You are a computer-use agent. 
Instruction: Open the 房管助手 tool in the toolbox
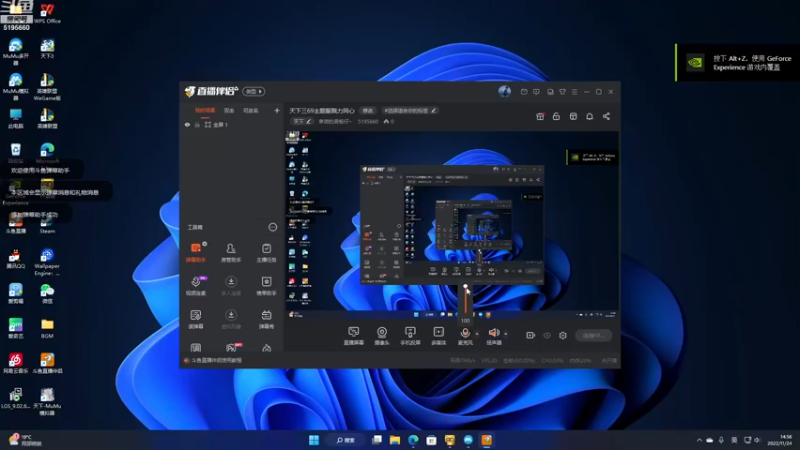coord(231,252)
